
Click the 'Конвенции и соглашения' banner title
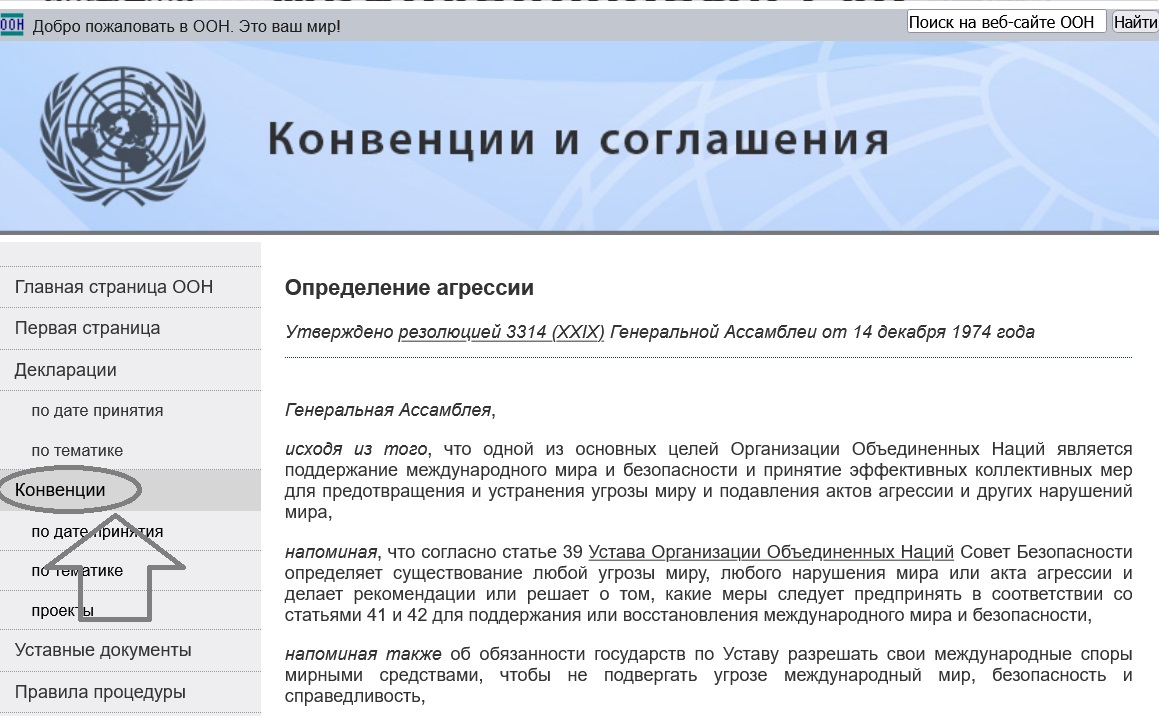coord(578,139)
